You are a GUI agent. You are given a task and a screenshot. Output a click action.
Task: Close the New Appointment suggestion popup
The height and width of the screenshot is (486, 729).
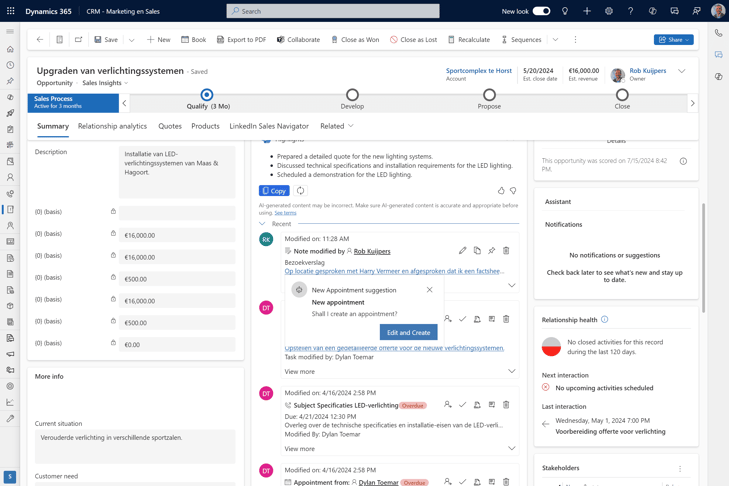pyautogui.click(x=429, y=290)
